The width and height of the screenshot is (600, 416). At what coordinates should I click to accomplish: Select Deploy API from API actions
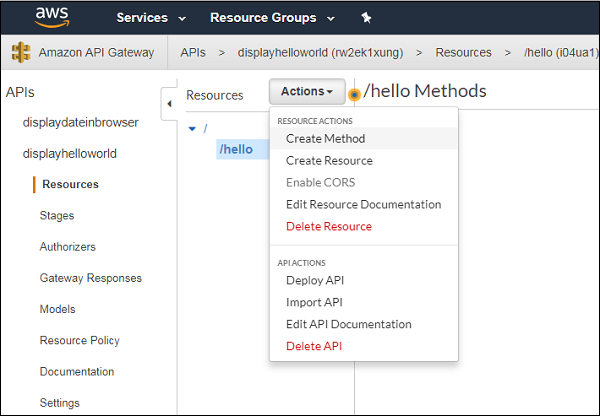315,281
